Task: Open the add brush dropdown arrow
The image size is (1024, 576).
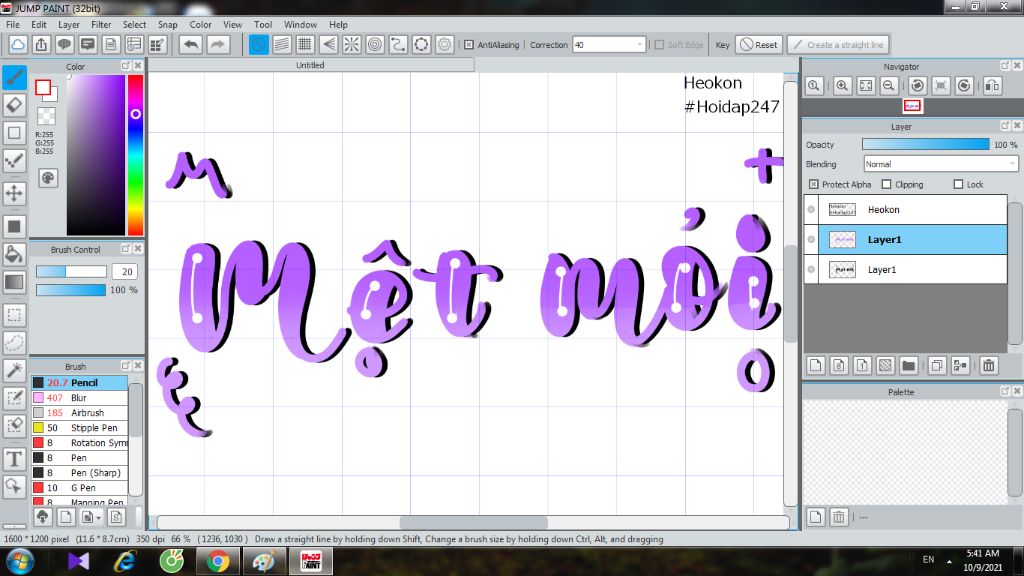Action: (x=98, y=518)
